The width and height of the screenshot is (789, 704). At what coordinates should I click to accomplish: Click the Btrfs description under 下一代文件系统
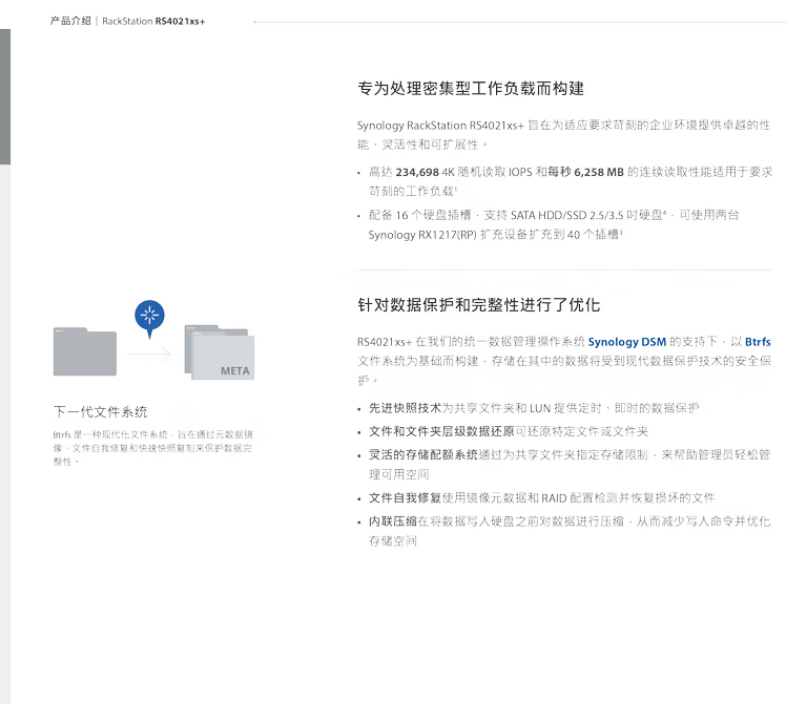(153, 448)
